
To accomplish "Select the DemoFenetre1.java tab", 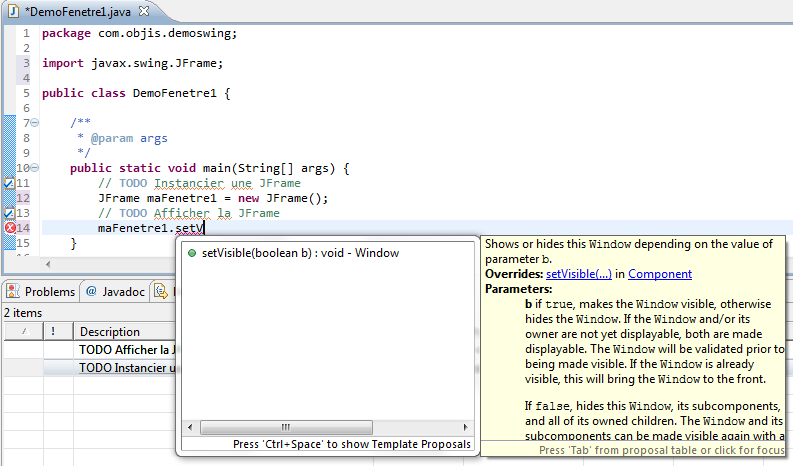I will (75, 11).
